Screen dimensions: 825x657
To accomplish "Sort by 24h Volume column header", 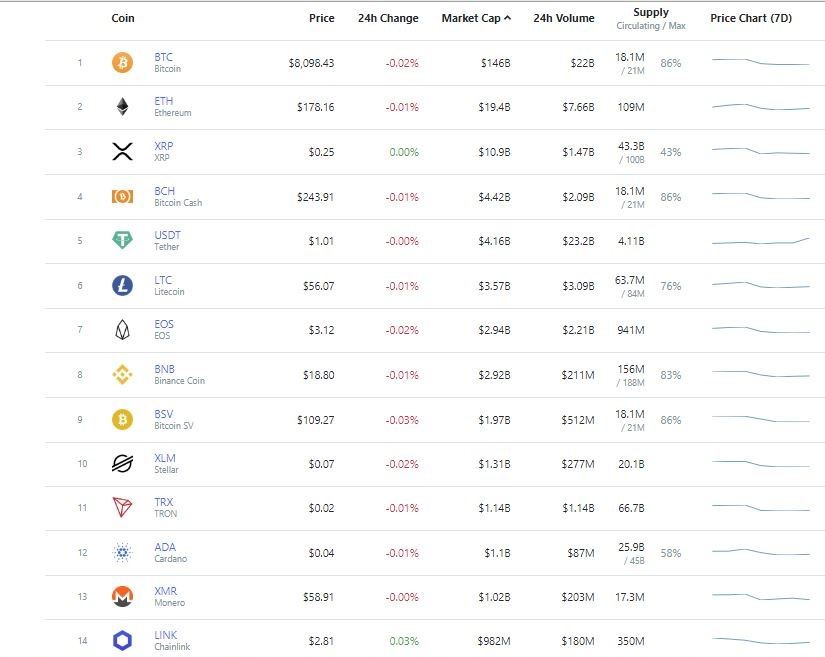I will pos(563,18).
